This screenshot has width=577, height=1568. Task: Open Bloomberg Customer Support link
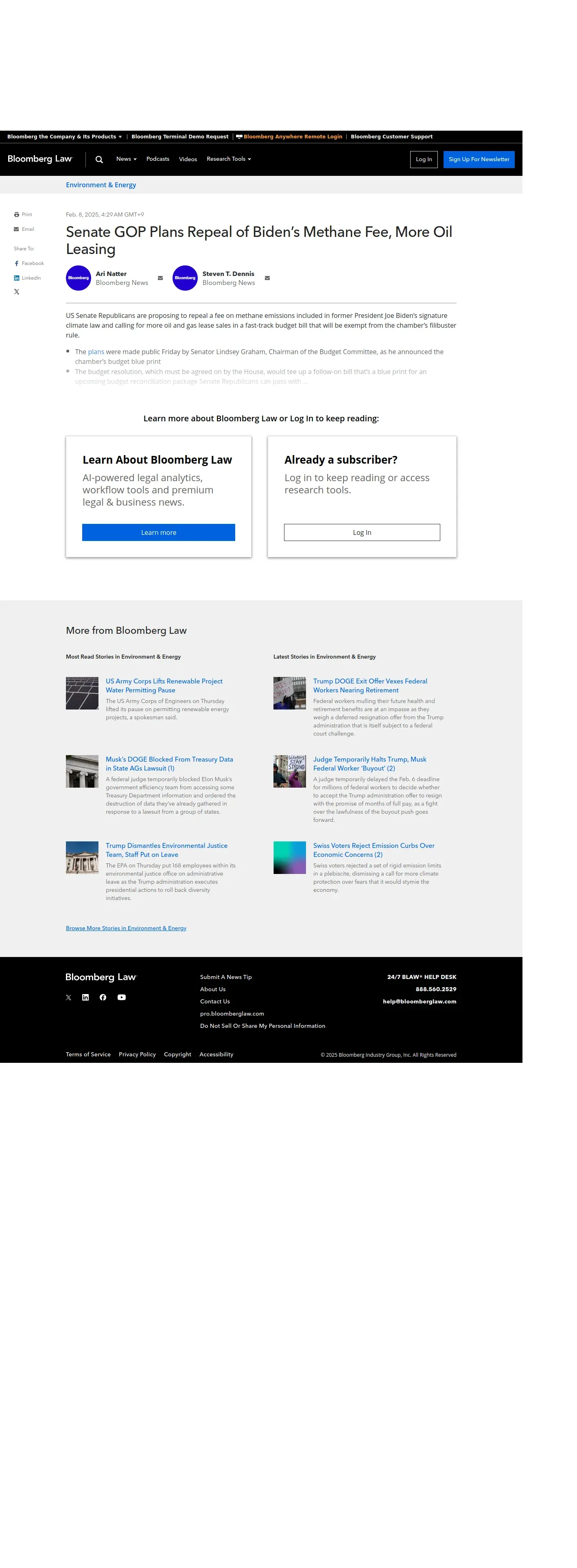tap(391, 137)
